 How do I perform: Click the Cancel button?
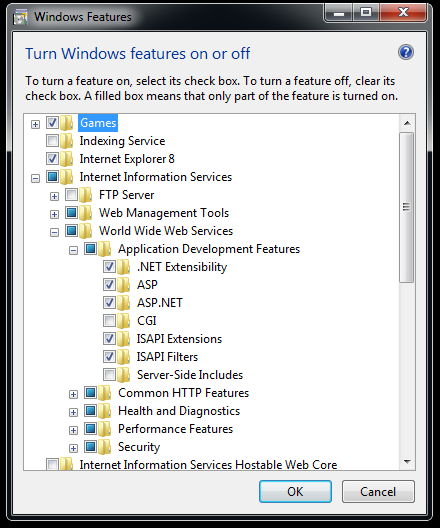(x=378, y=492)
